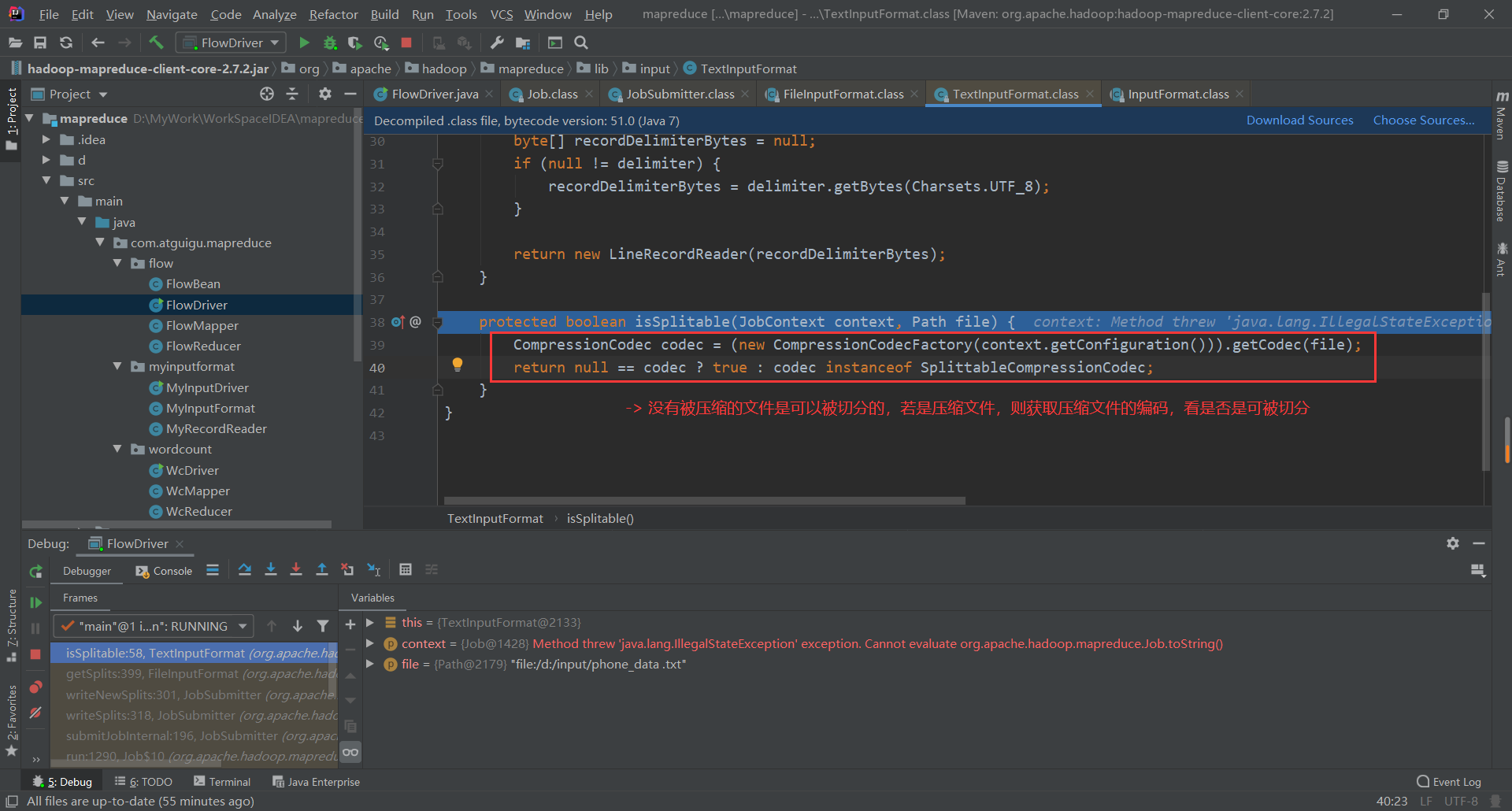Screen dimensions: 1512x811
Task: Toggle the 2: Favorites tool window button
Action: [11, 720]
